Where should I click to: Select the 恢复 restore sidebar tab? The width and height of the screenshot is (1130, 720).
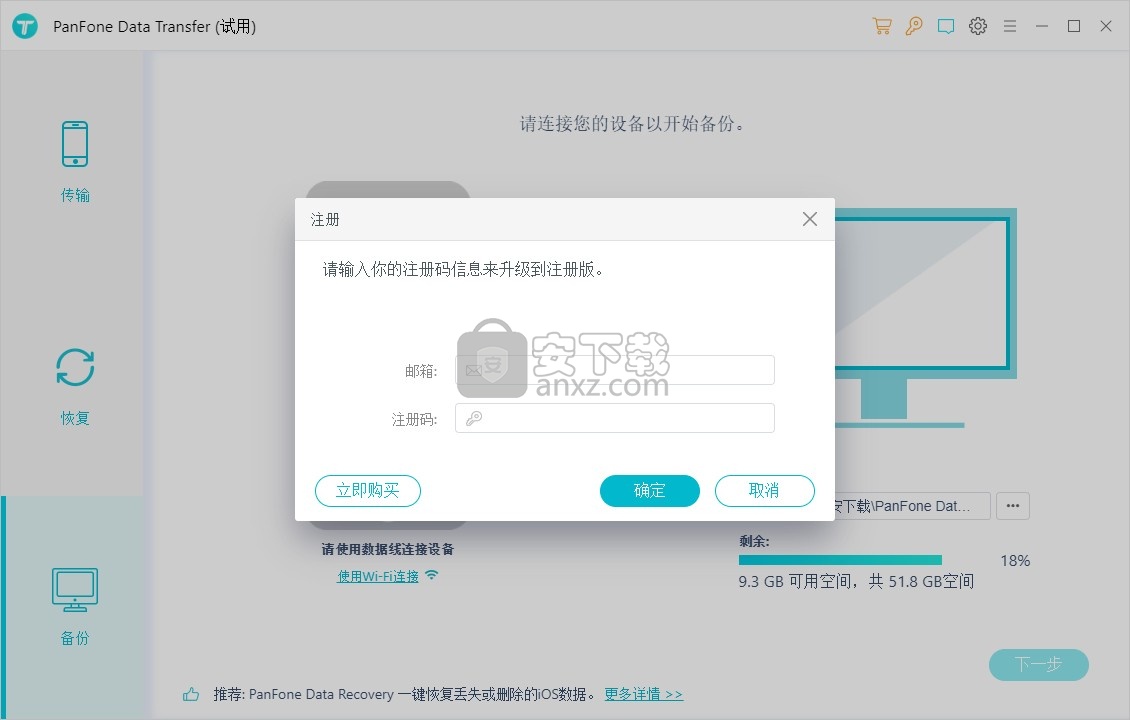pos(75,386)
